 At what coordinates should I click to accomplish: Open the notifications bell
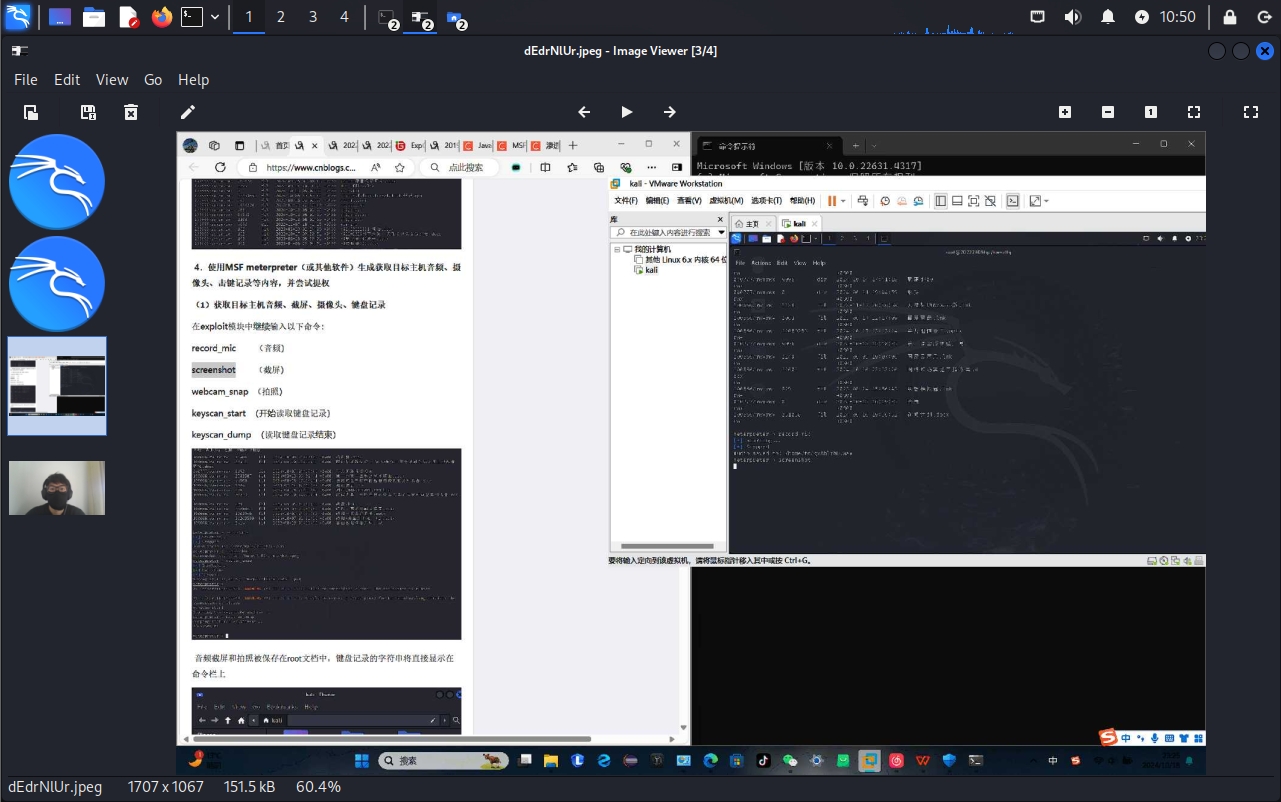tap(1108, 17)
